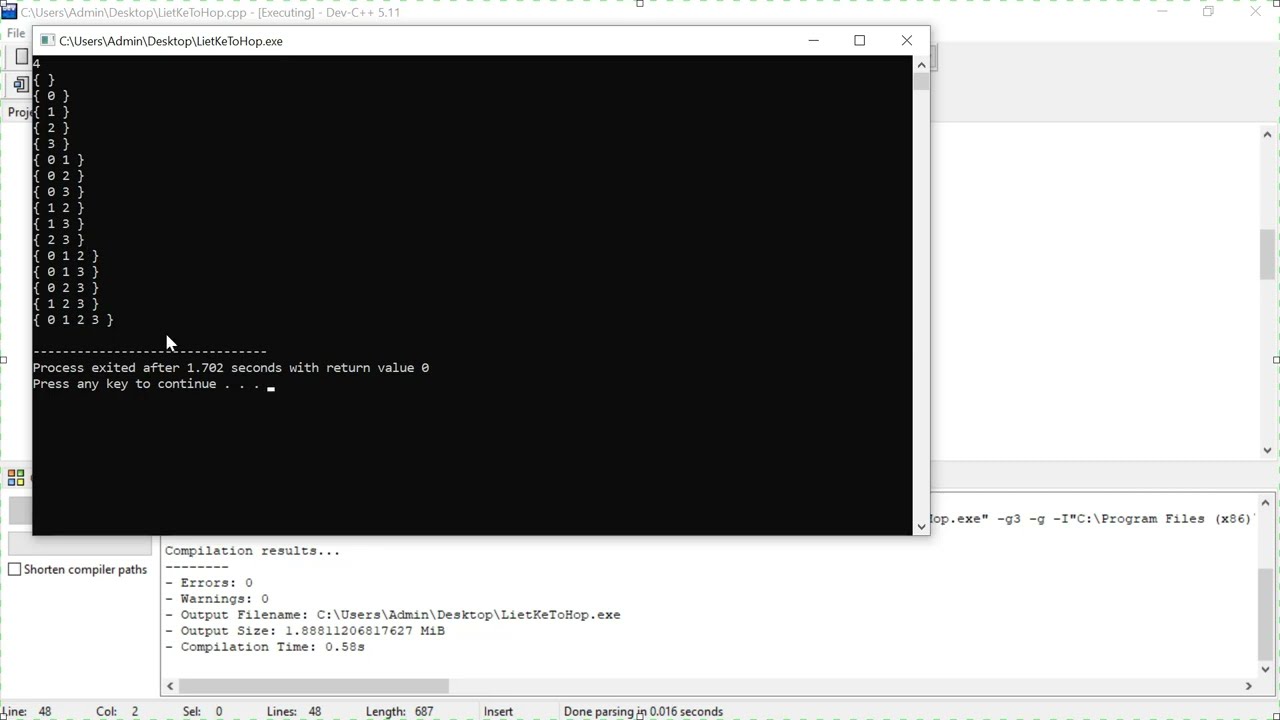
Task: Select the '- Output Size' log line
Action: click(x=304, y=631)
